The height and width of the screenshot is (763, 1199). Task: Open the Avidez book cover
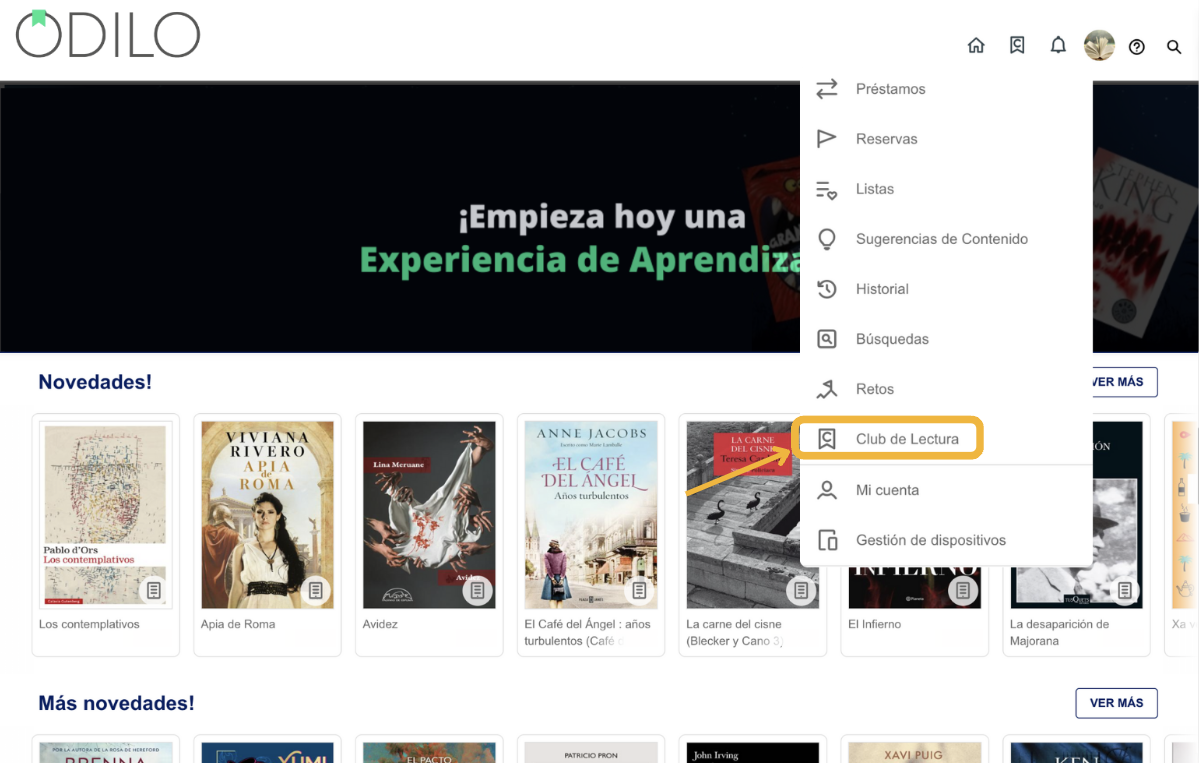point(429,513)
